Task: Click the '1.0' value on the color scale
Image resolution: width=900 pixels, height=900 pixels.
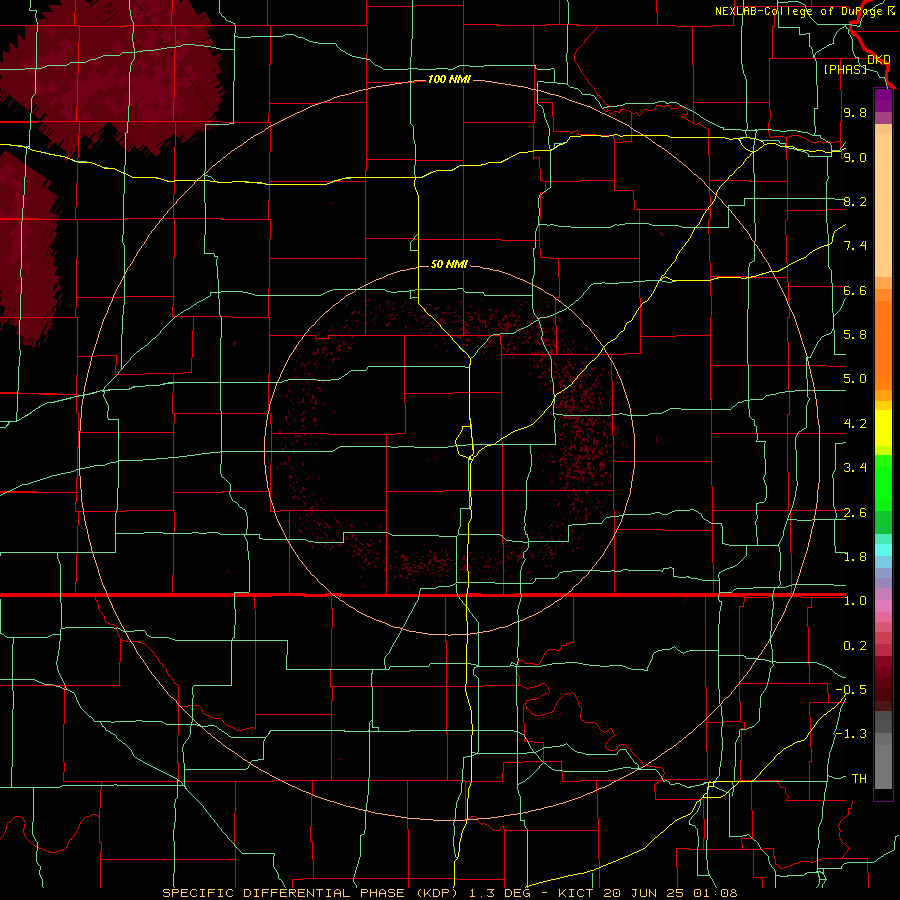Action: (x=855, y=601)
